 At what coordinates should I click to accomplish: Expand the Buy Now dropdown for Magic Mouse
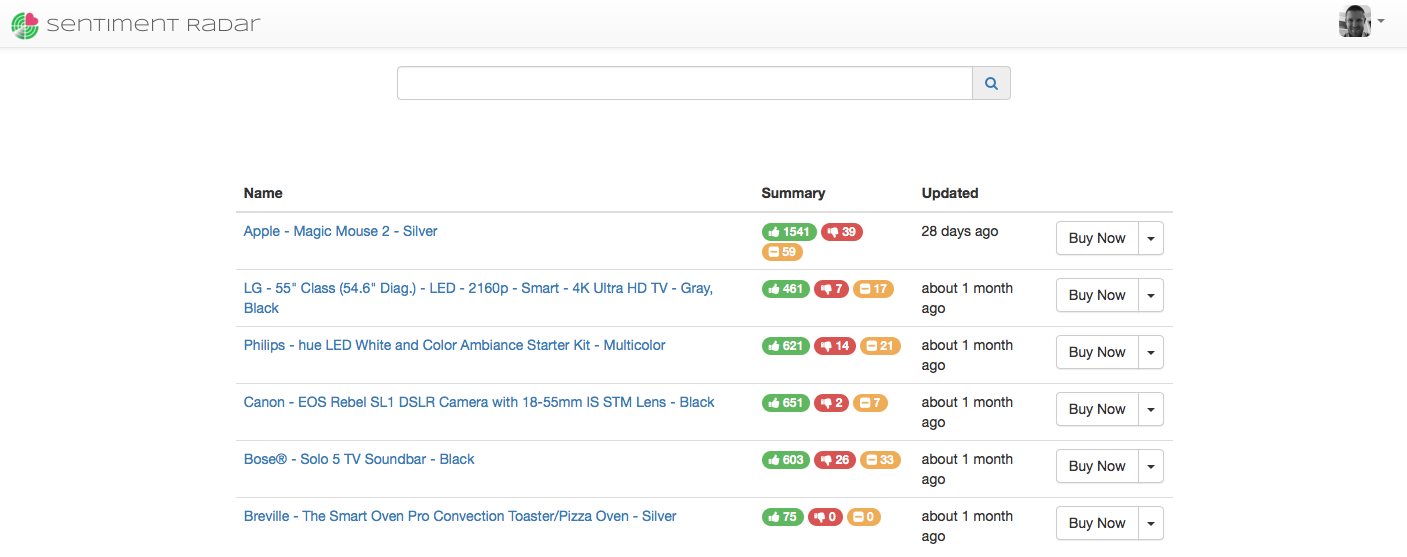click(x=1151, y=238)
